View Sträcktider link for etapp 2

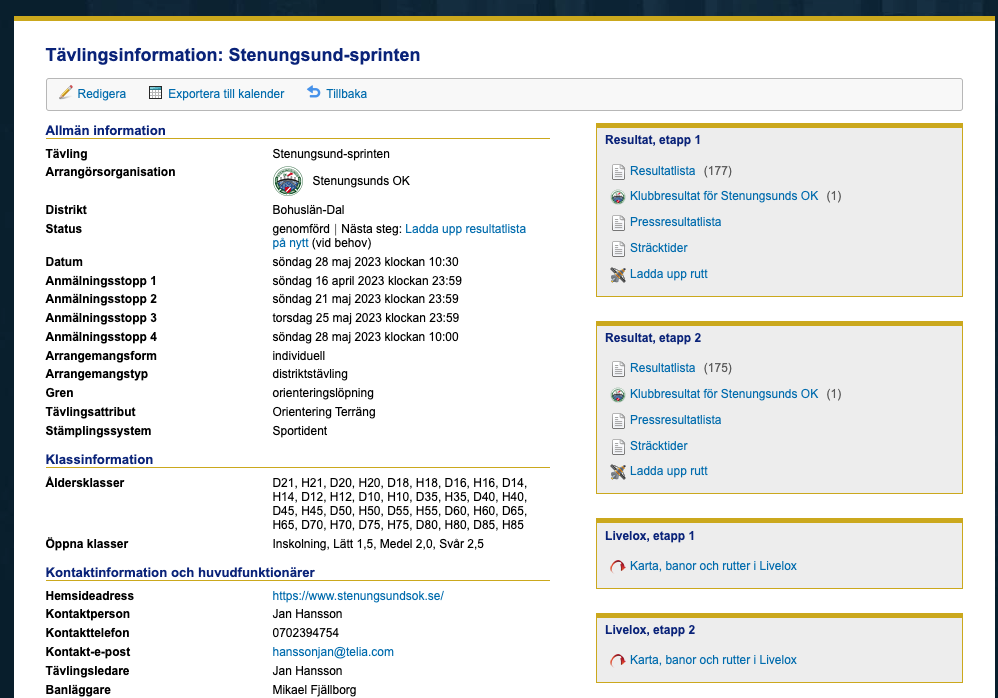click(x=659, y=445)
